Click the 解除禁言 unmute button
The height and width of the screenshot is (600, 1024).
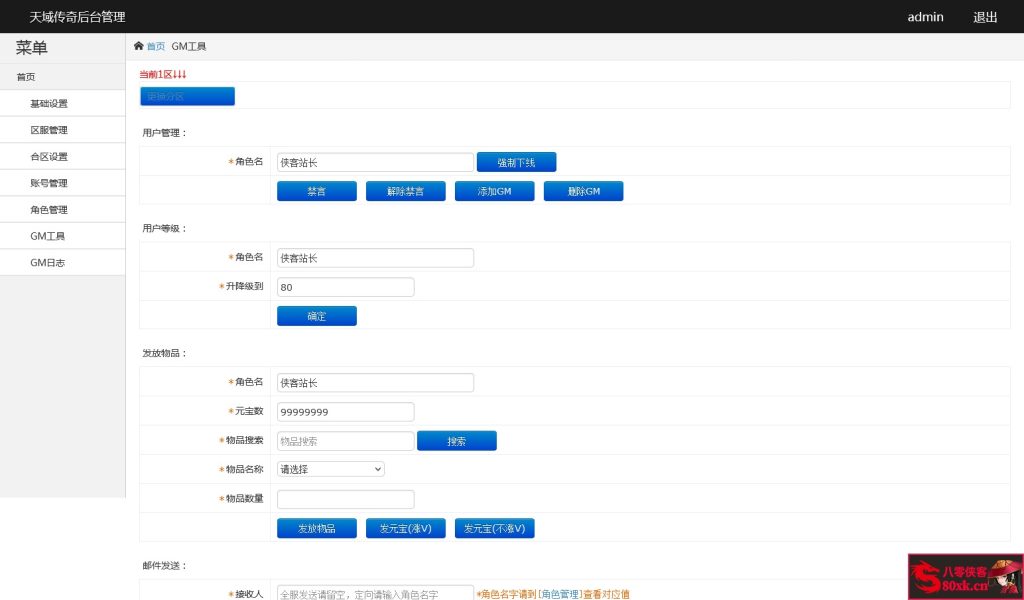point(405,190)
